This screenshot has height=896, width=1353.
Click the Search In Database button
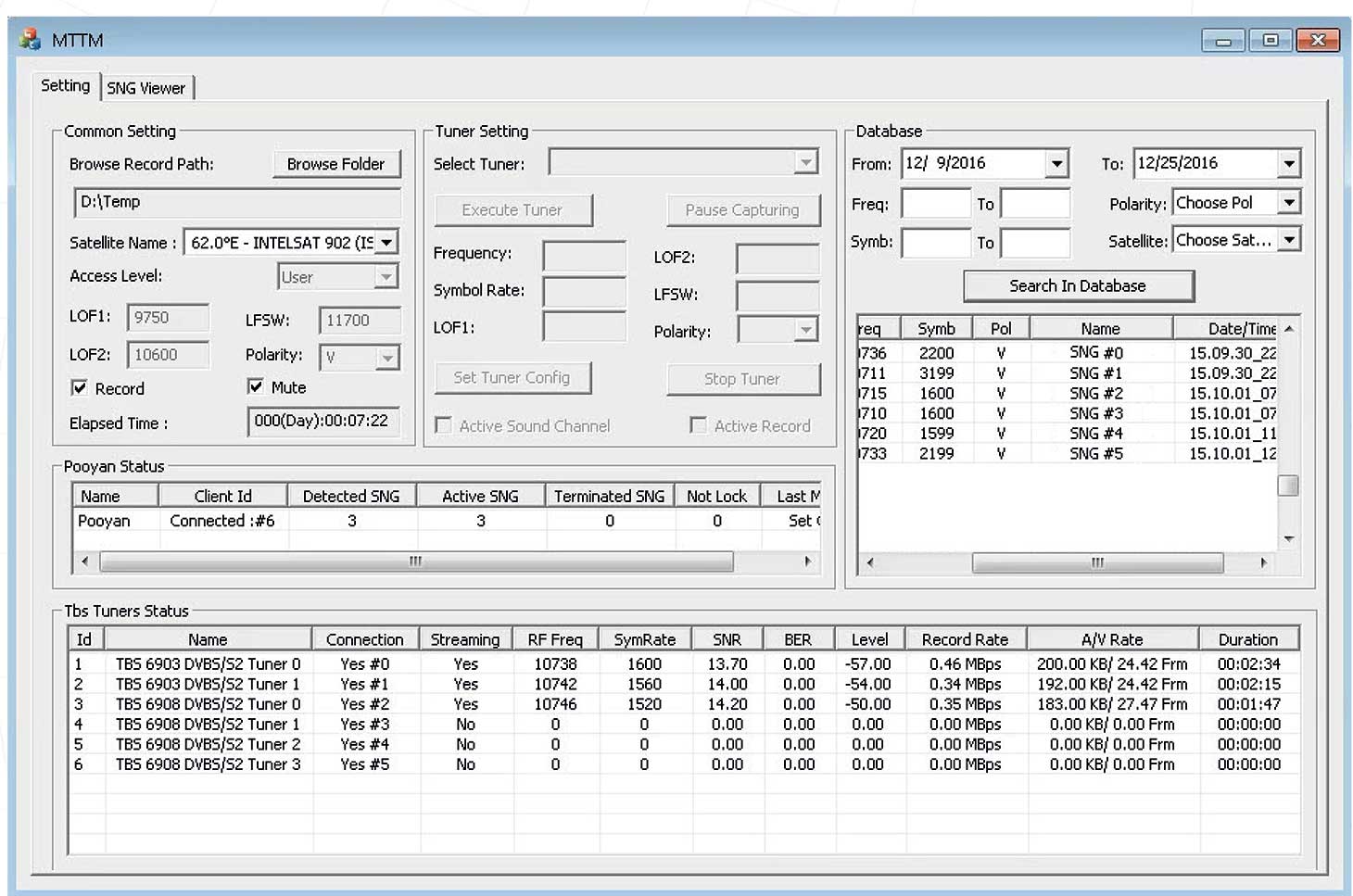(1079, 286)
